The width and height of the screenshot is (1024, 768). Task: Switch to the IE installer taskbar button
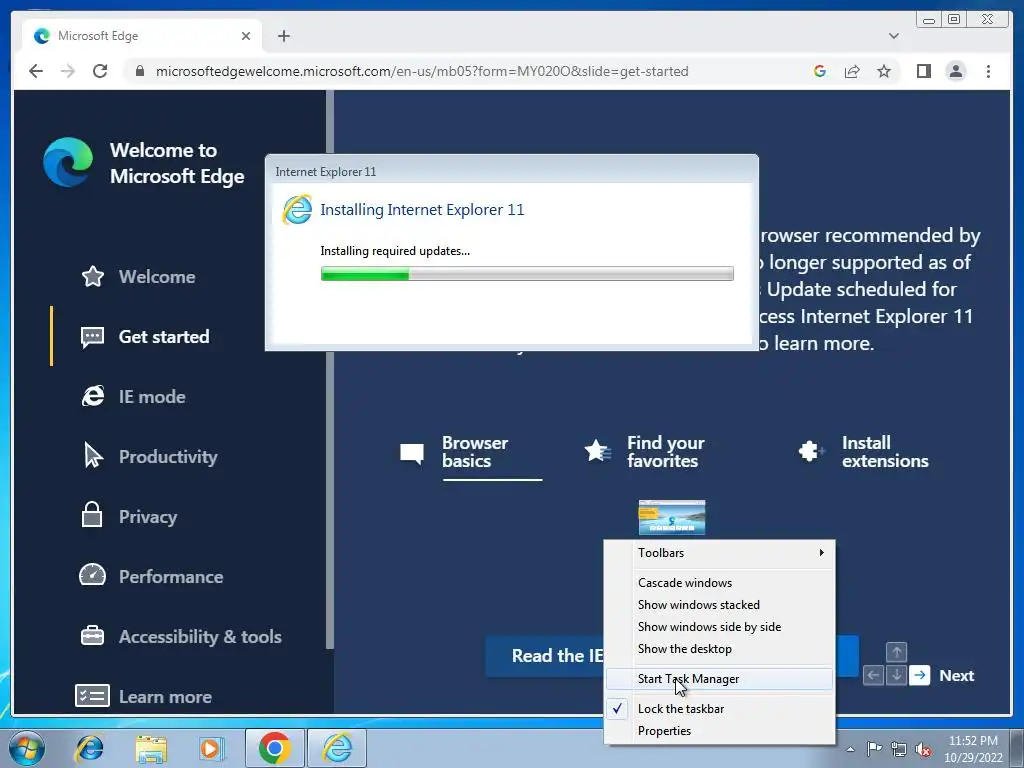(x=337, y=748)
